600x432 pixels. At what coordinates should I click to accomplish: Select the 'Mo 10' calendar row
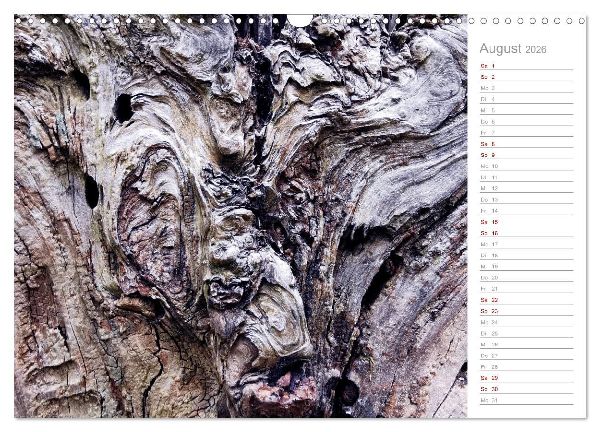pyautogui.click(x=527, y=166)
